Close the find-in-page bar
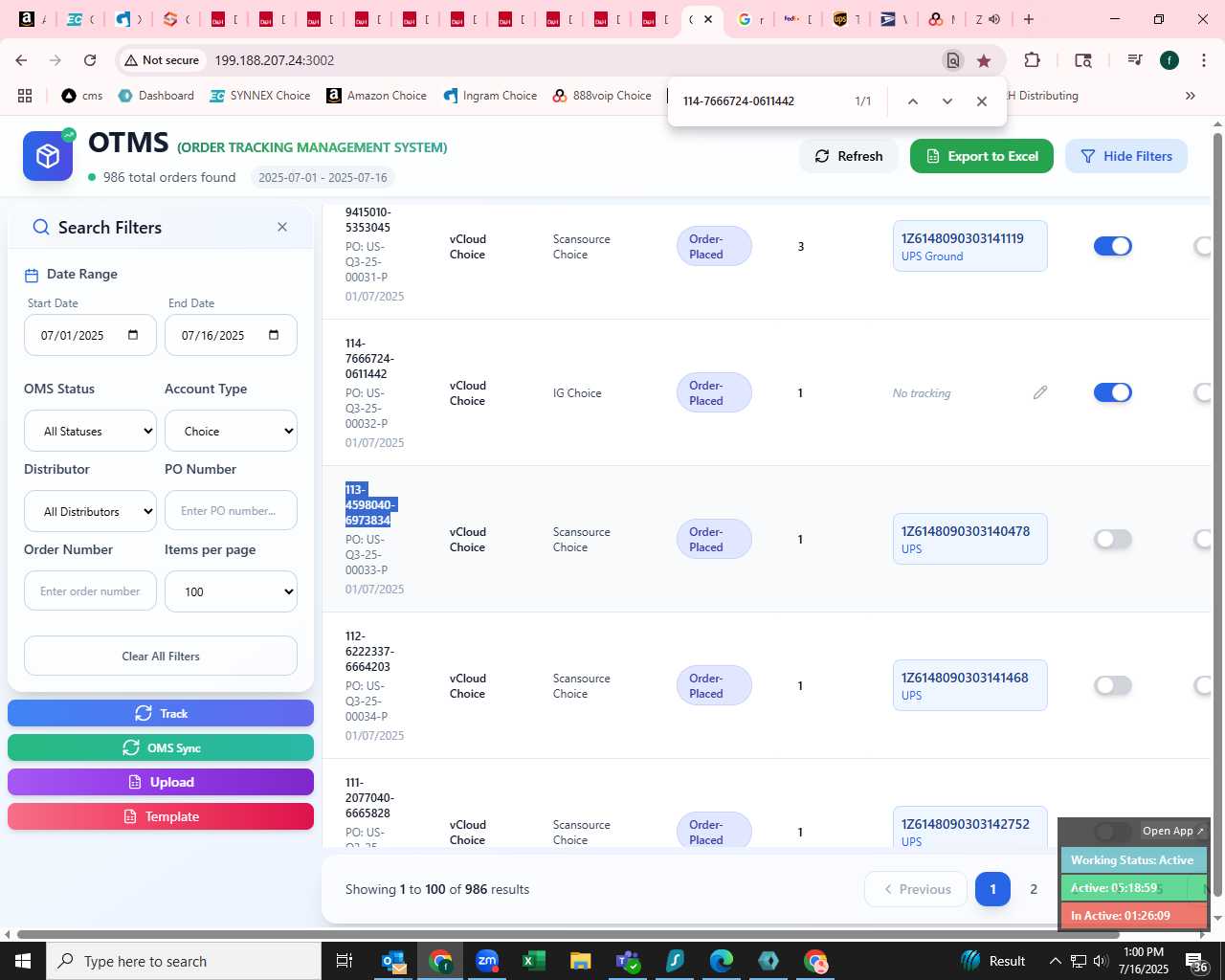Image resolution: width=1225 pixels, height=980 pixels. 982,101
